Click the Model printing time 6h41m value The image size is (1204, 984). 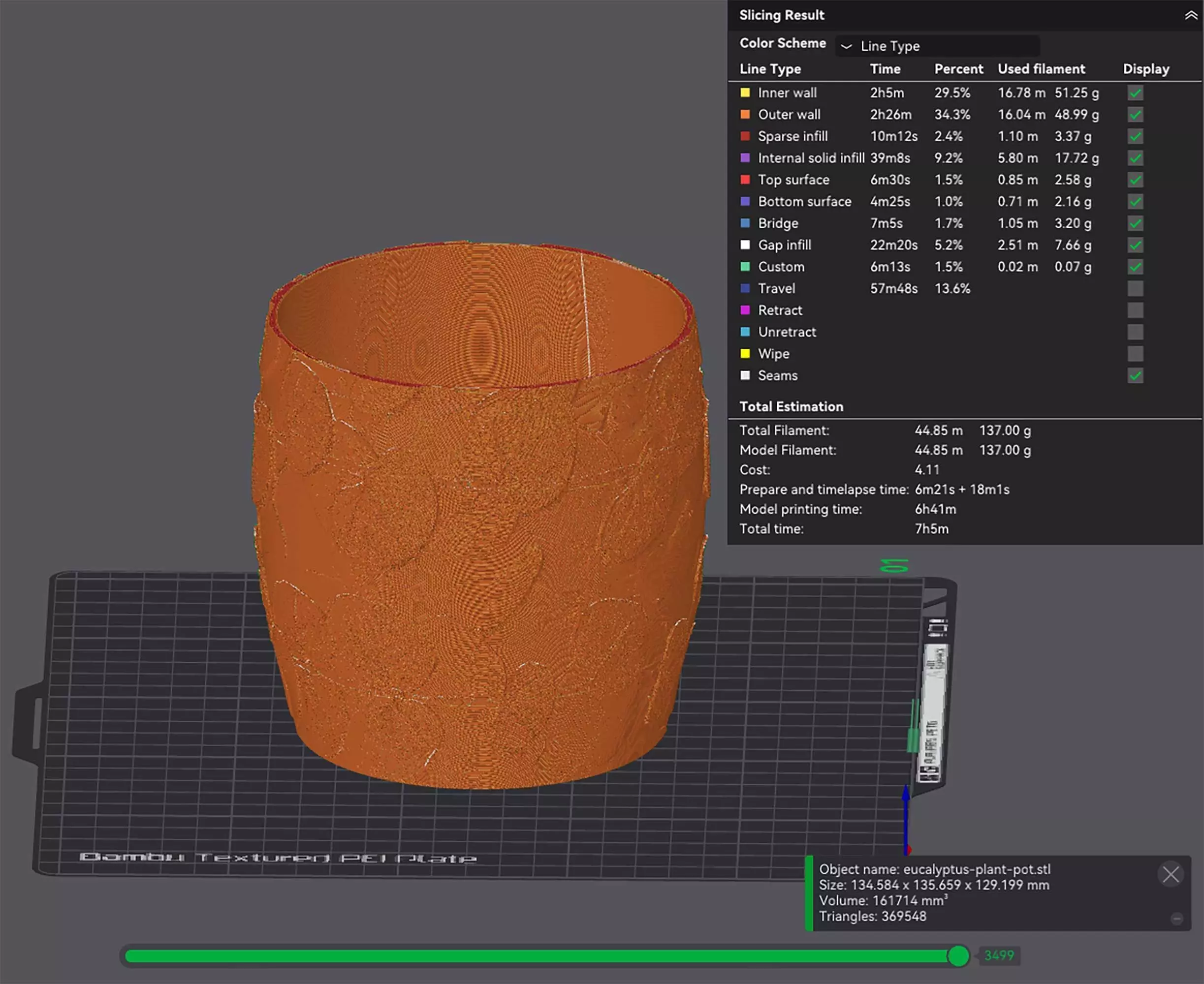pyautogui.click(x=935, y=509)
